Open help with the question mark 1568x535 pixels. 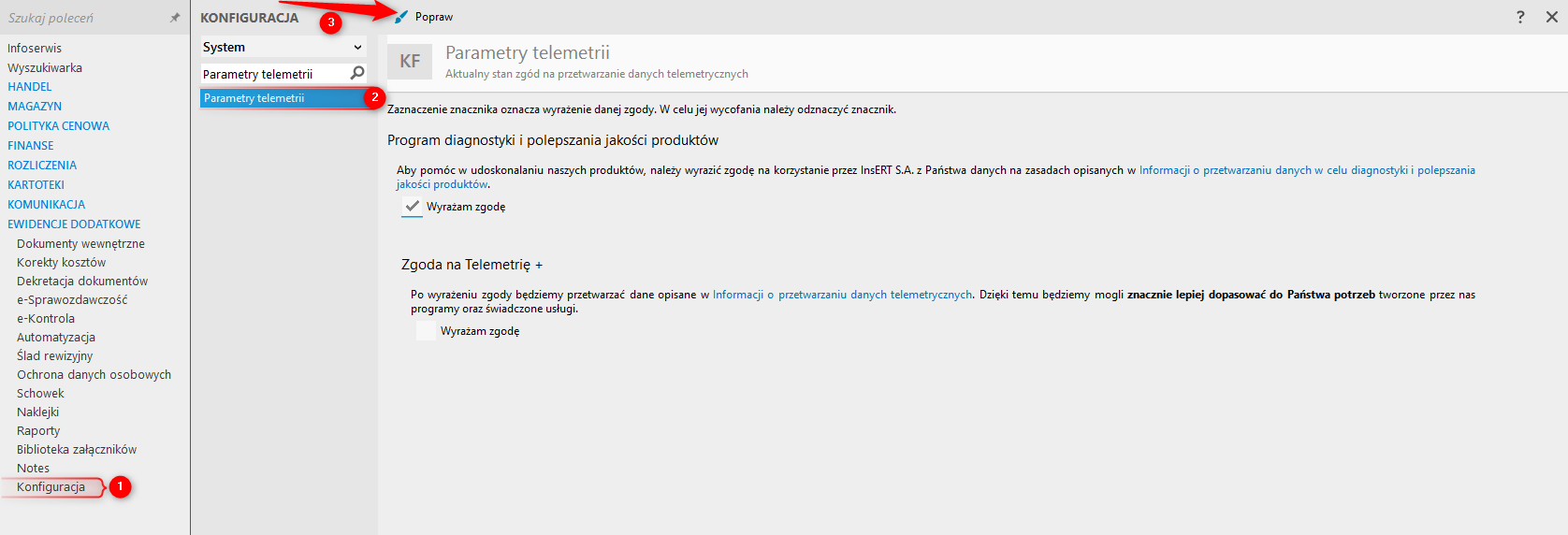(x=1520, y=17)
